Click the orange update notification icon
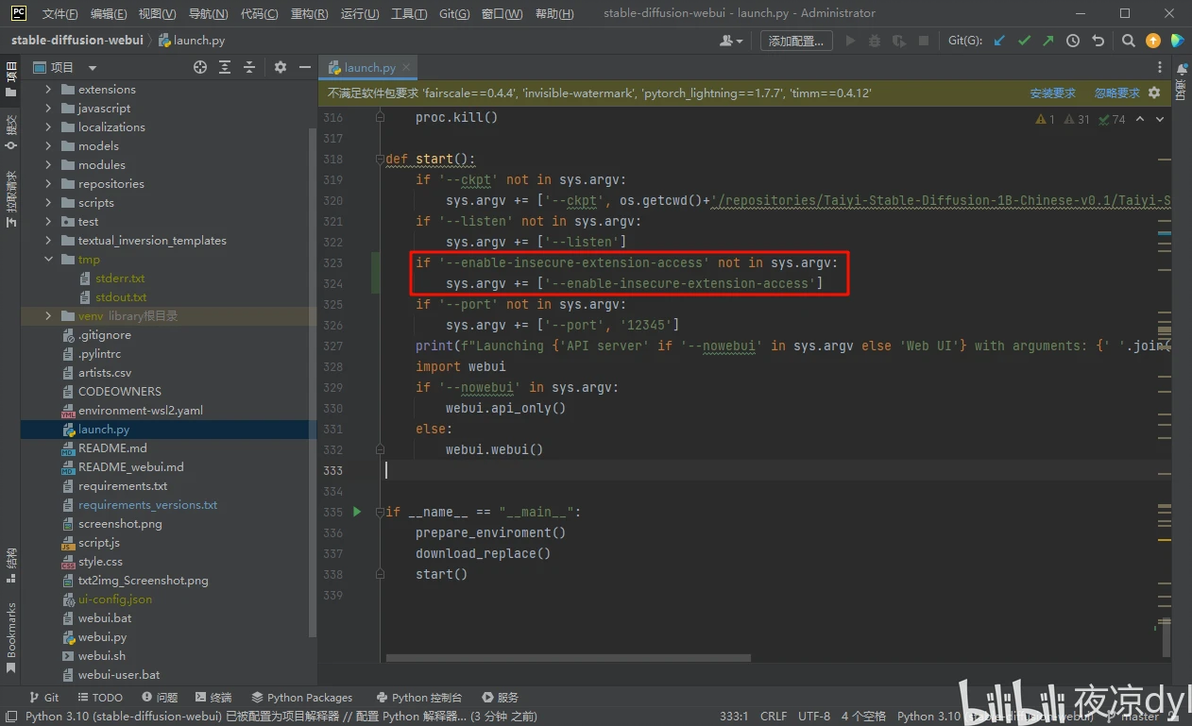 click(x=1153, y=41)
